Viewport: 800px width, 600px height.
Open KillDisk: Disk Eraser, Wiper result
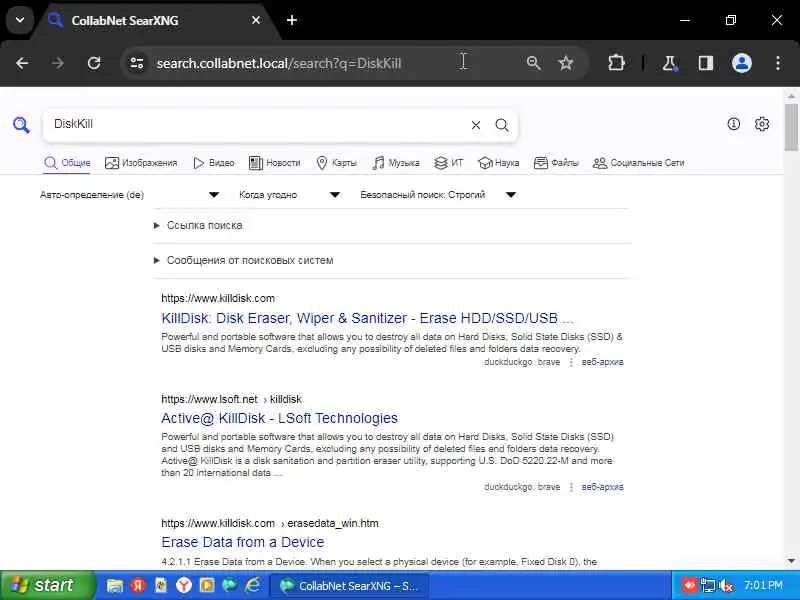[x=367, y=318]
